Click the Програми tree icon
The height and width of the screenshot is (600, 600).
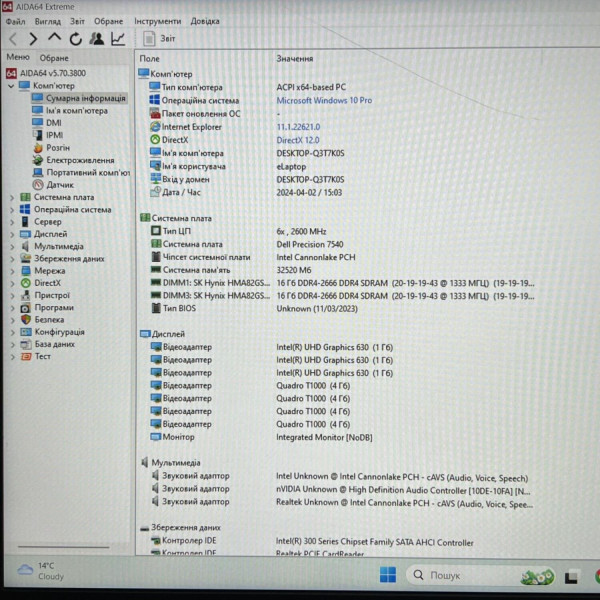pos(26,308)
